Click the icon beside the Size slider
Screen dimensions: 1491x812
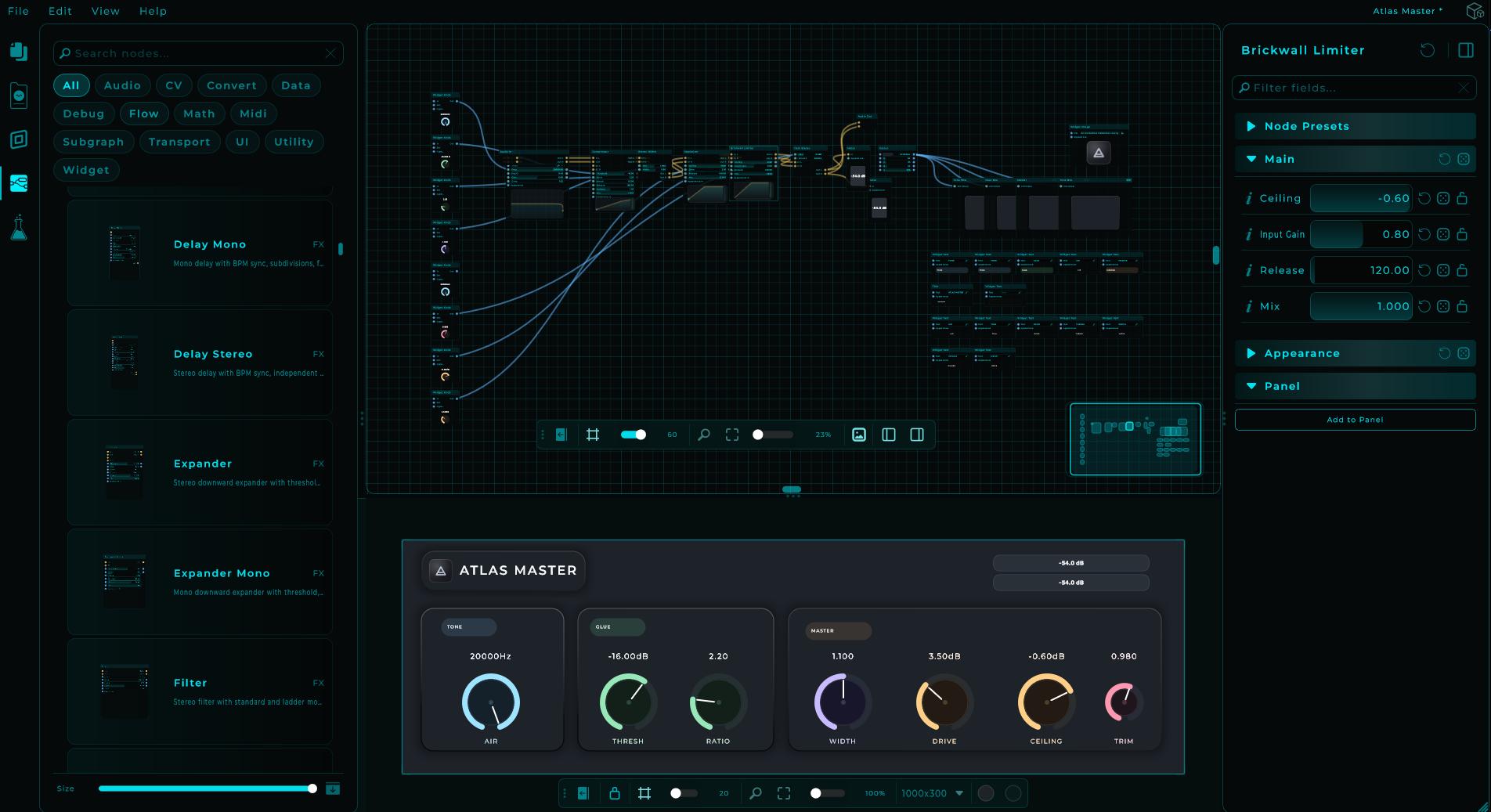pos(333,789)
